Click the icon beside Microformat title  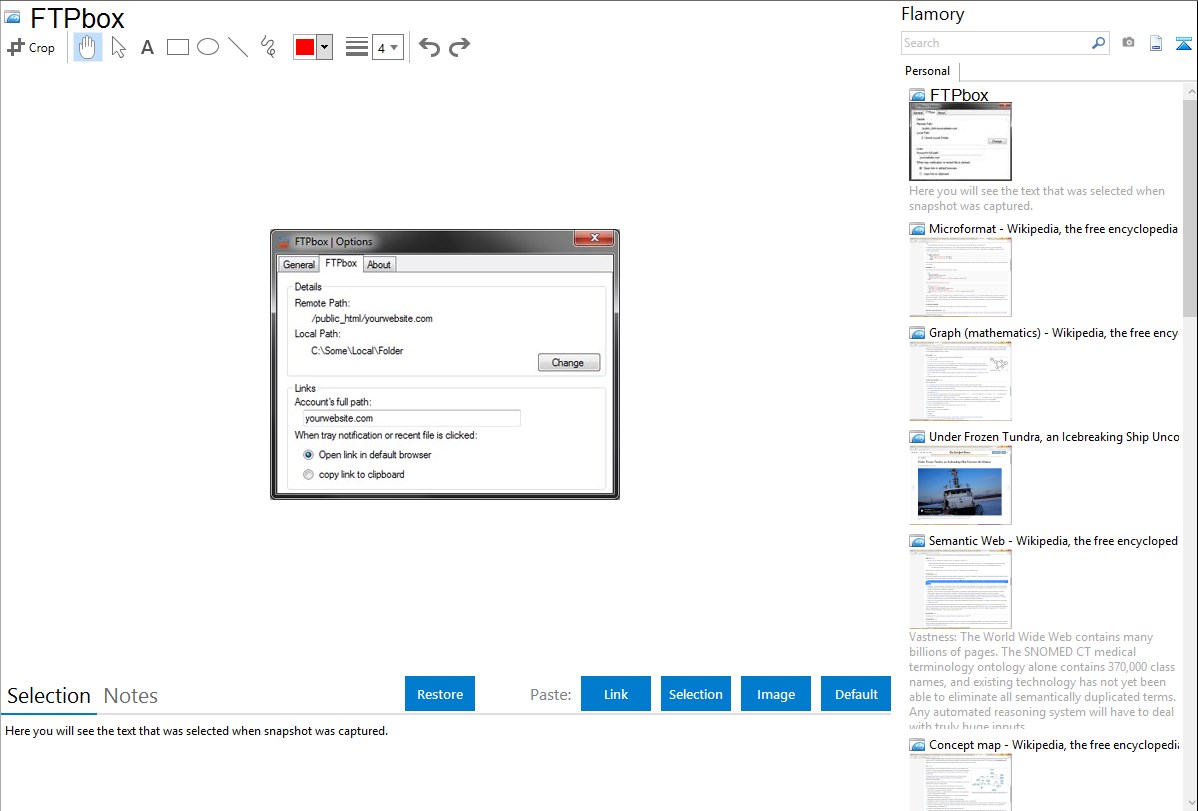pos(917,229)
